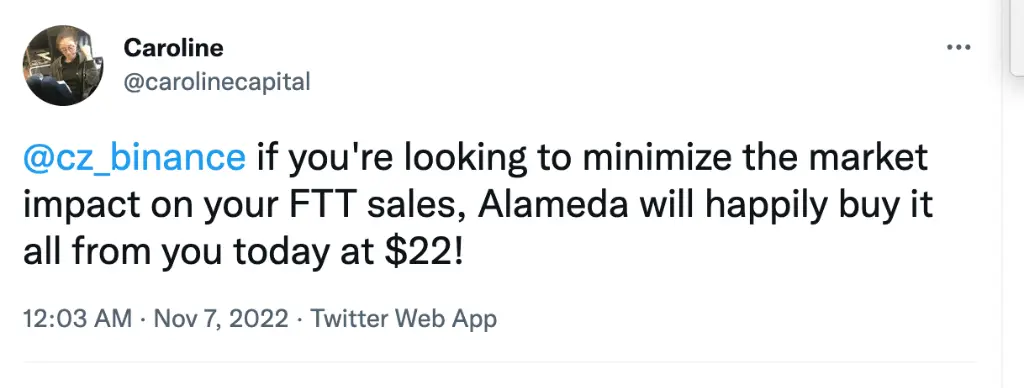Open the Caroline display name profile
This screenshot has width=1024, height=388.
tap(173, 47)
